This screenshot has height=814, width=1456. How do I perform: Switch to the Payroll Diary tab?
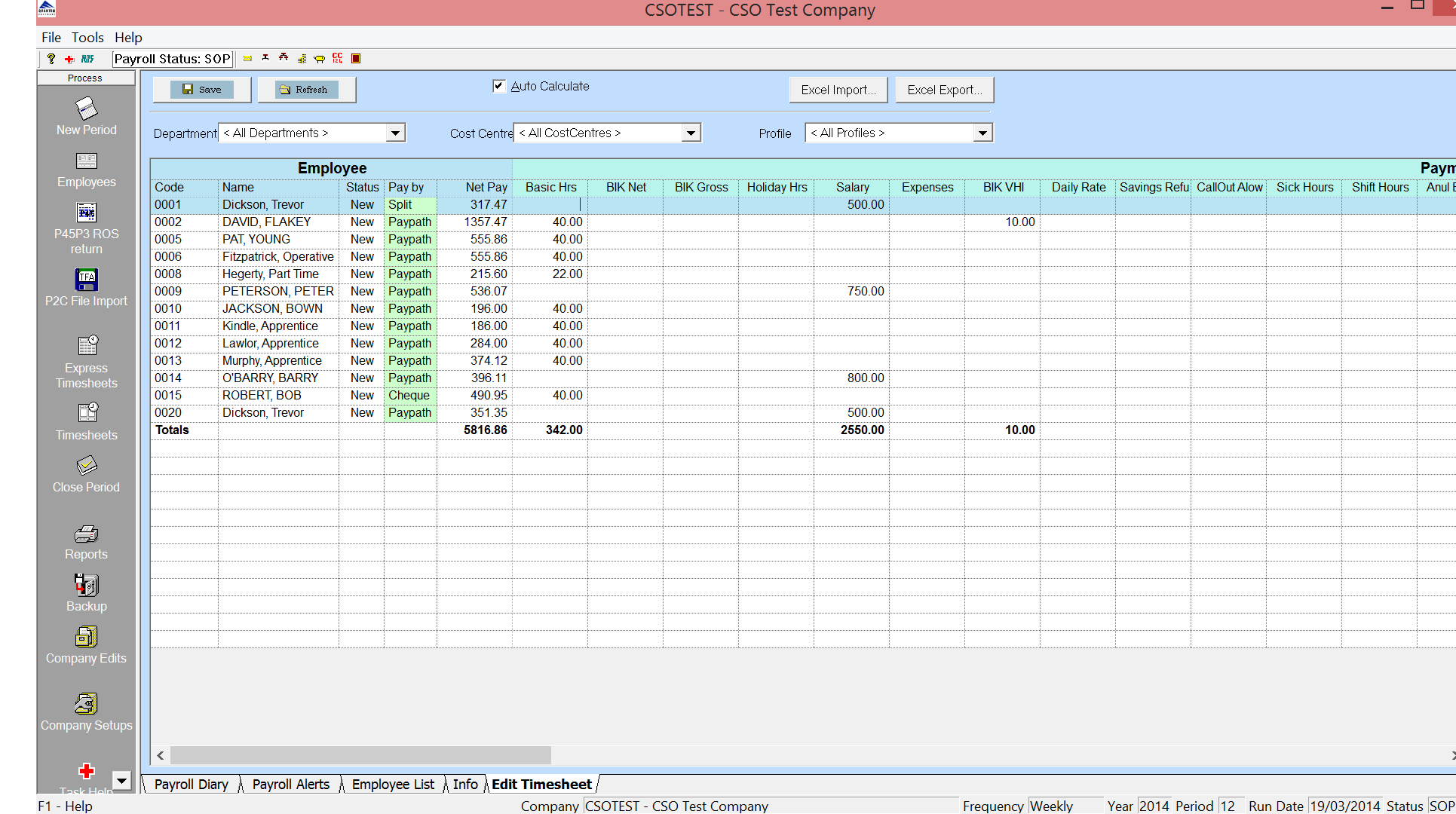(x=190, y=784)
